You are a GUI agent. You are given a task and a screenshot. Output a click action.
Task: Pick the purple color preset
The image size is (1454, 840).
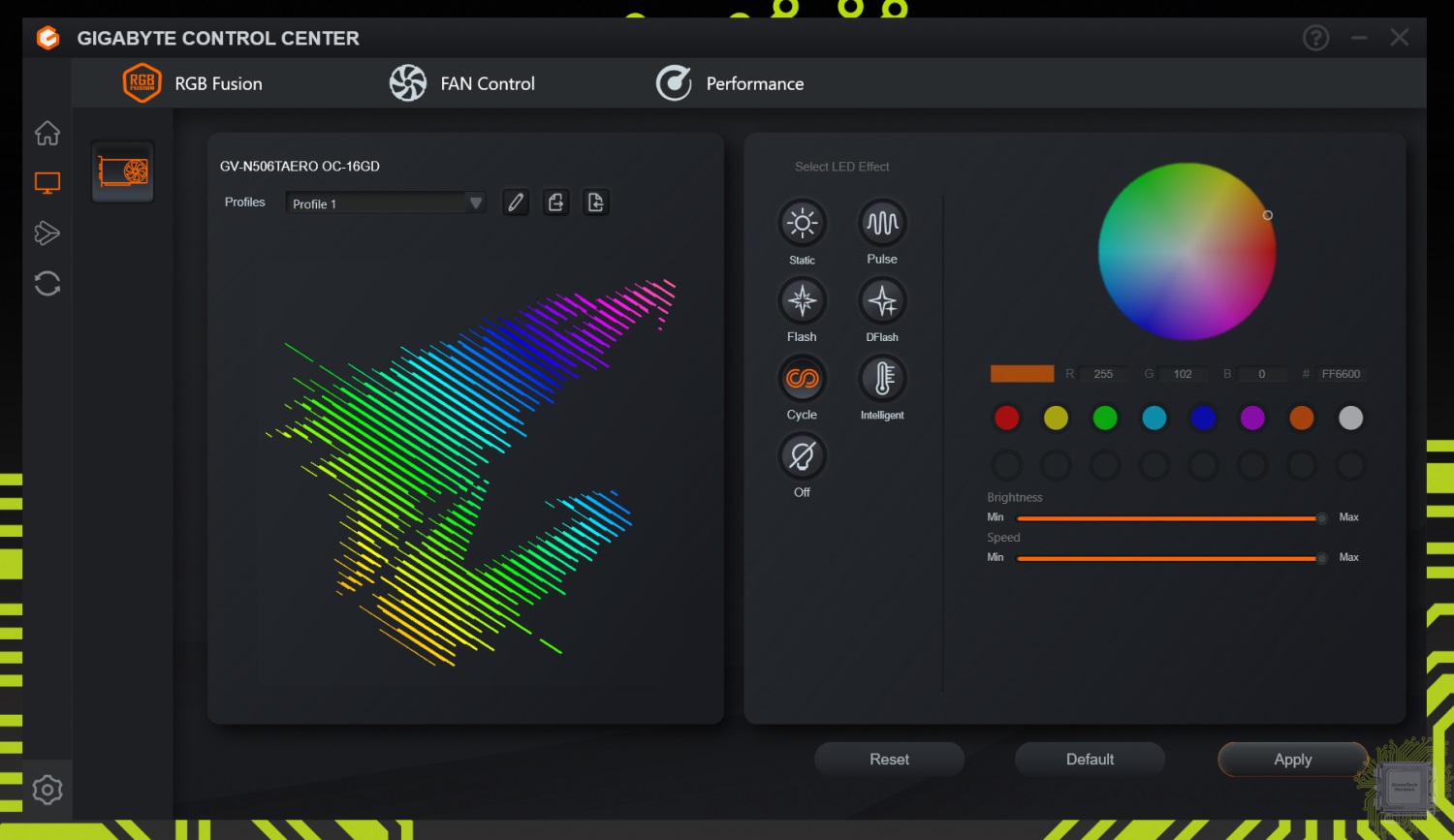click(x=1252, y=418)
